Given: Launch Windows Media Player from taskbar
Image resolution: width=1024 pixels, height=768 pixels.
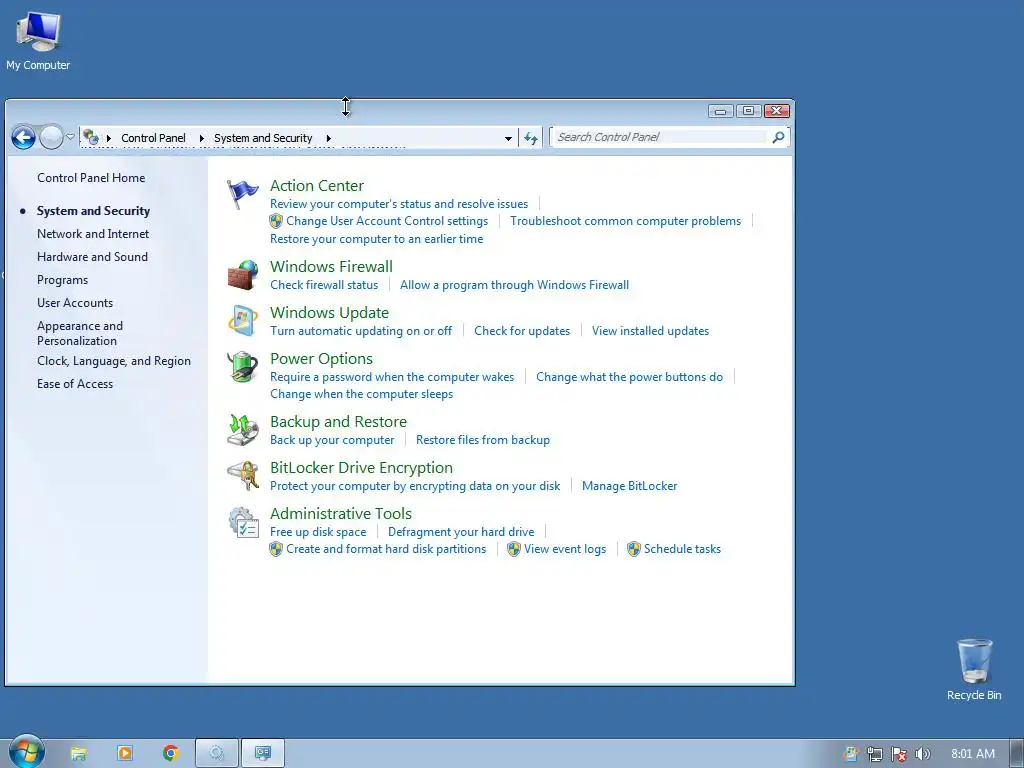Looking at the screenshot, I should (x=125, y=754).
